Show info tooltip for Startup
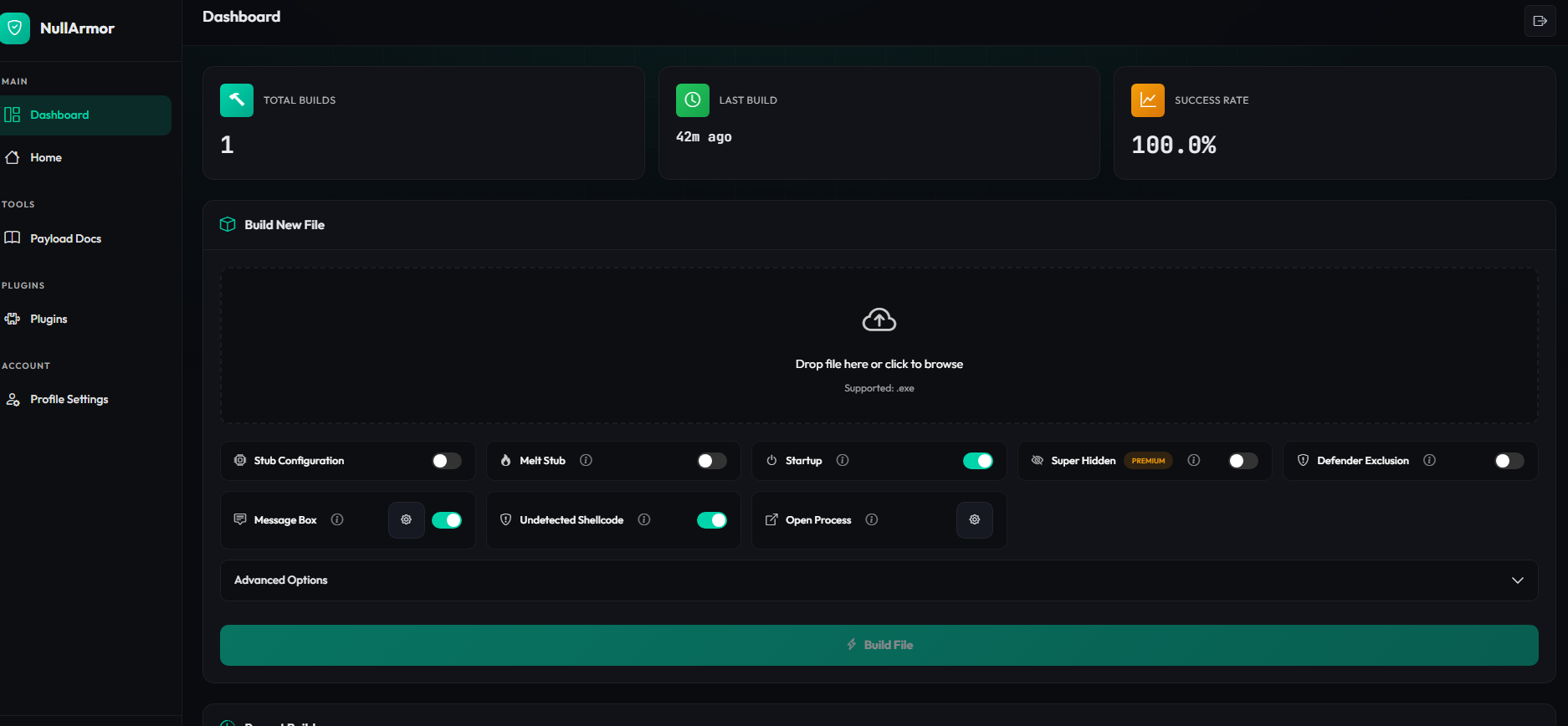 click(x=843, y=460)
